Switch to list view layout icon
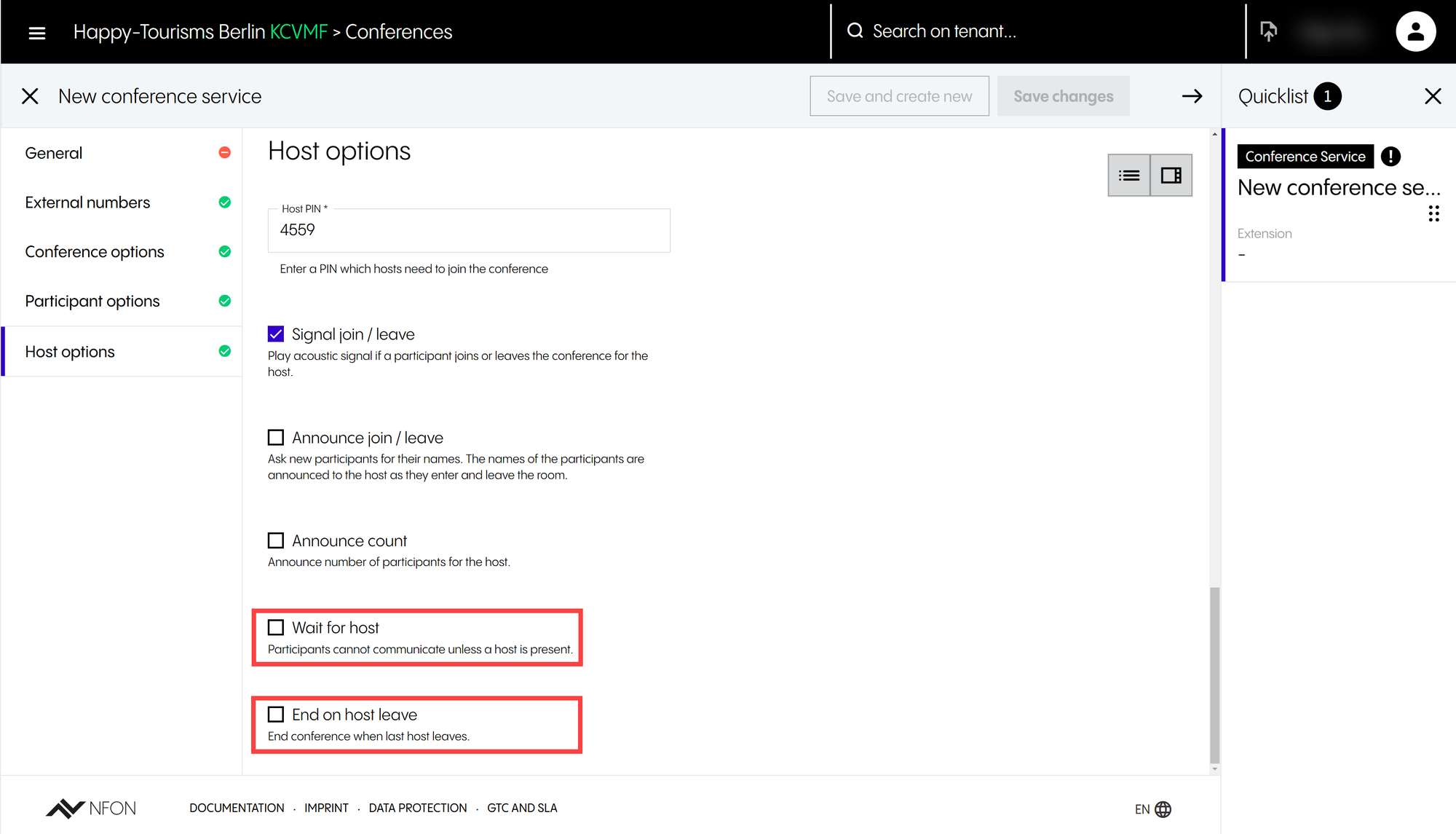Viewport: 1456px width, 834px height. pos(1129,176)
